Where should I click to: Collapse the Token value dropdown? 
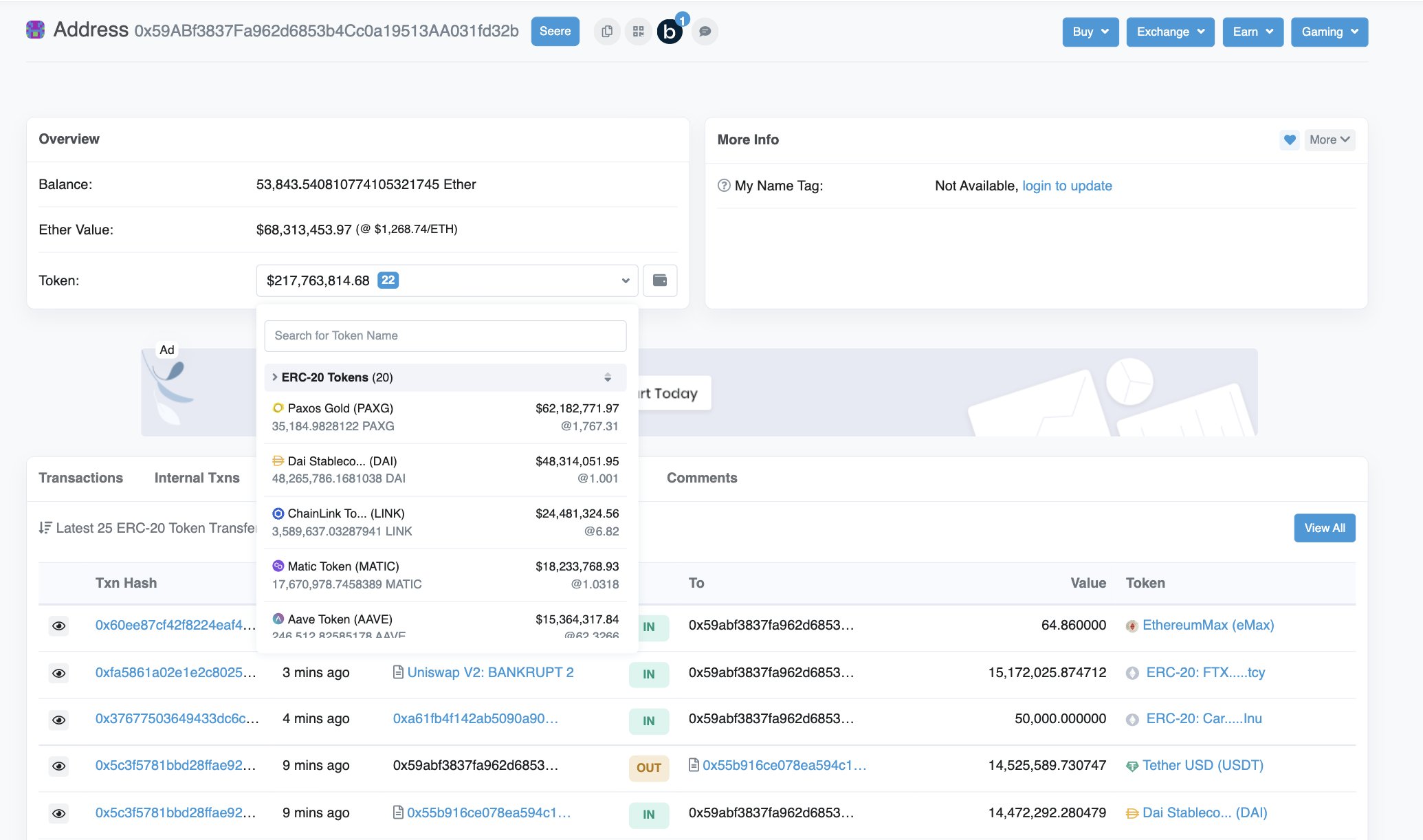(x=447, y=280)
